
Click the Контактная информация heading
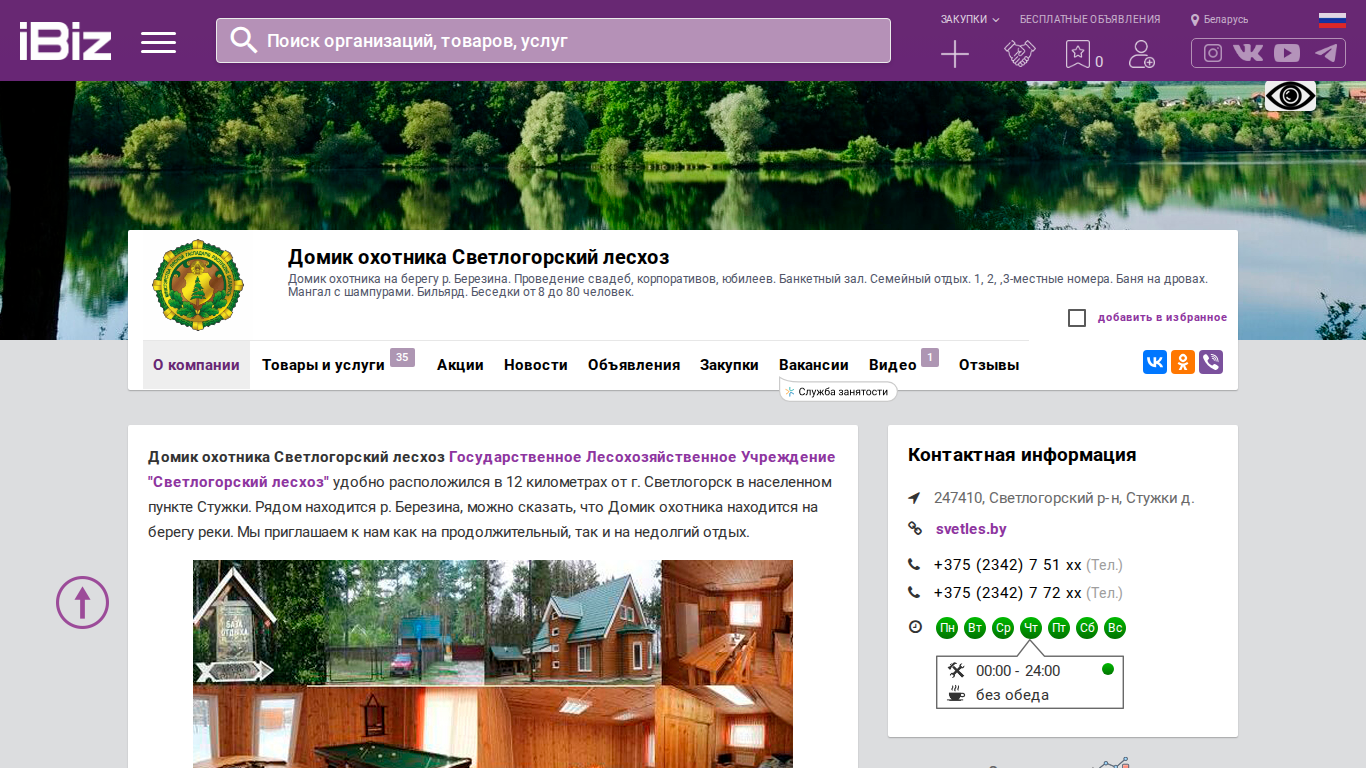pyautogui.click(x=1022, y=455)
